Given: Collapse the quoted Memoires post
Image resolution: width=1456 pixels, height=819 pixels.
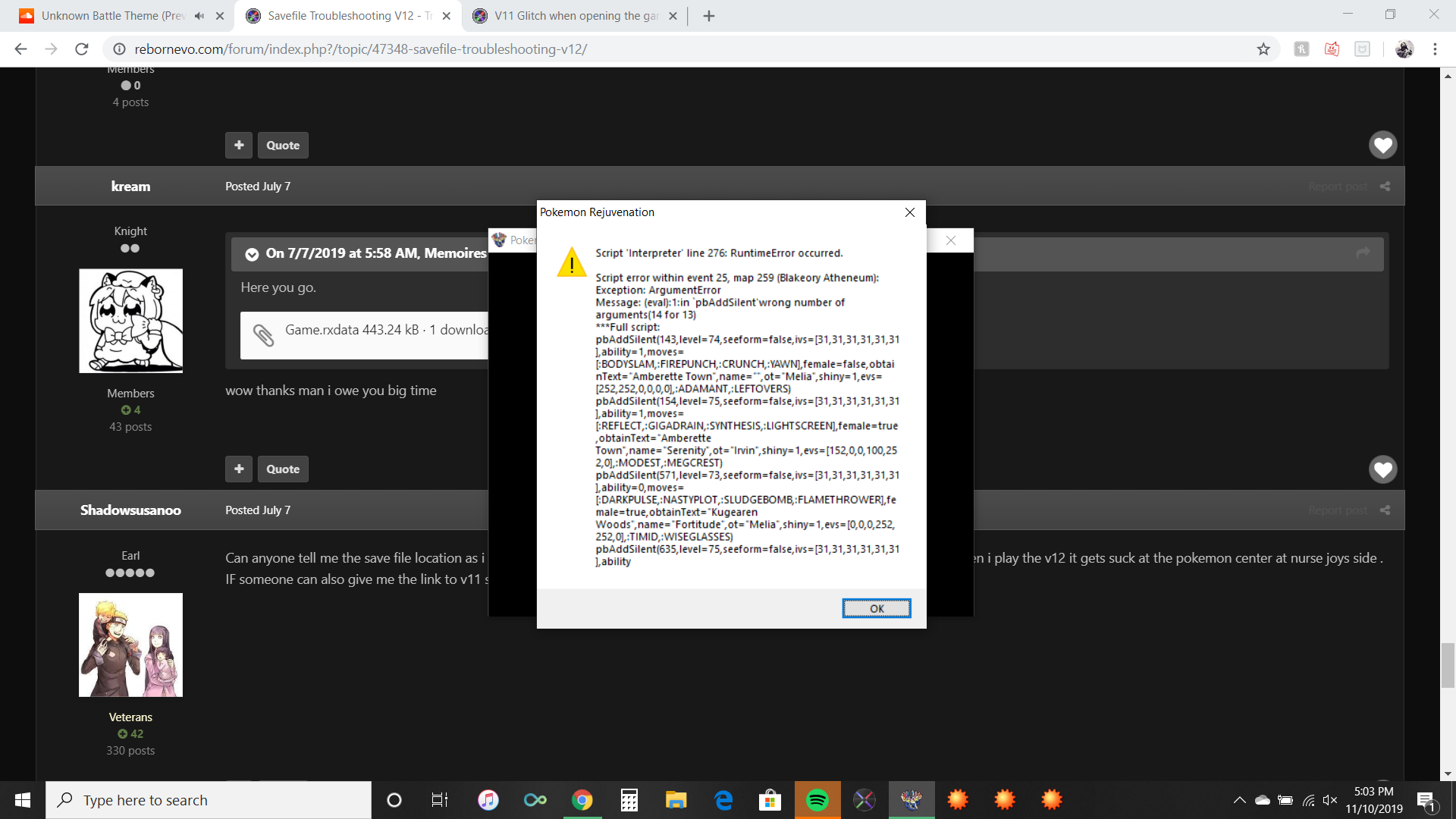Looking at the screenshot, I should tap(252, 254).
